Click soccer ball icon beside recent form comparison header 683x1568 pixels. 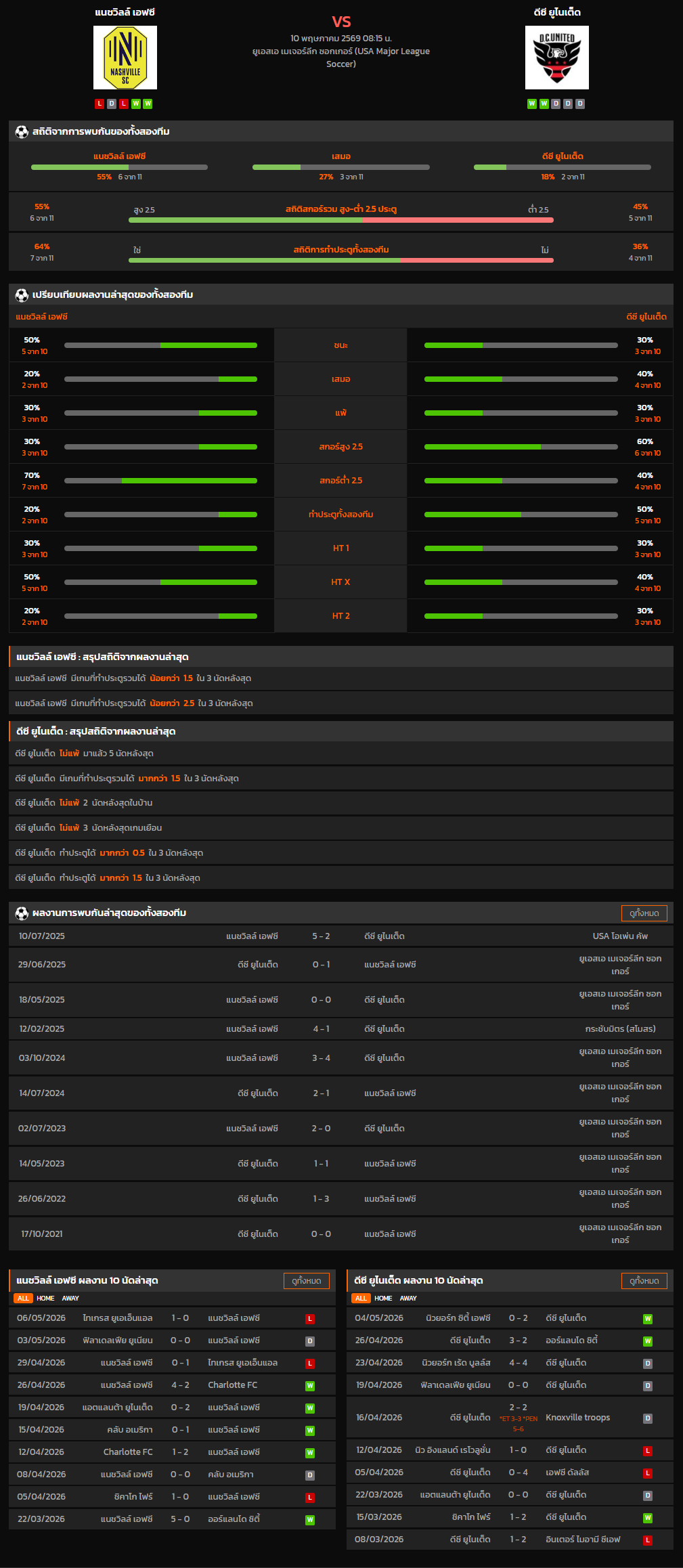22,295
